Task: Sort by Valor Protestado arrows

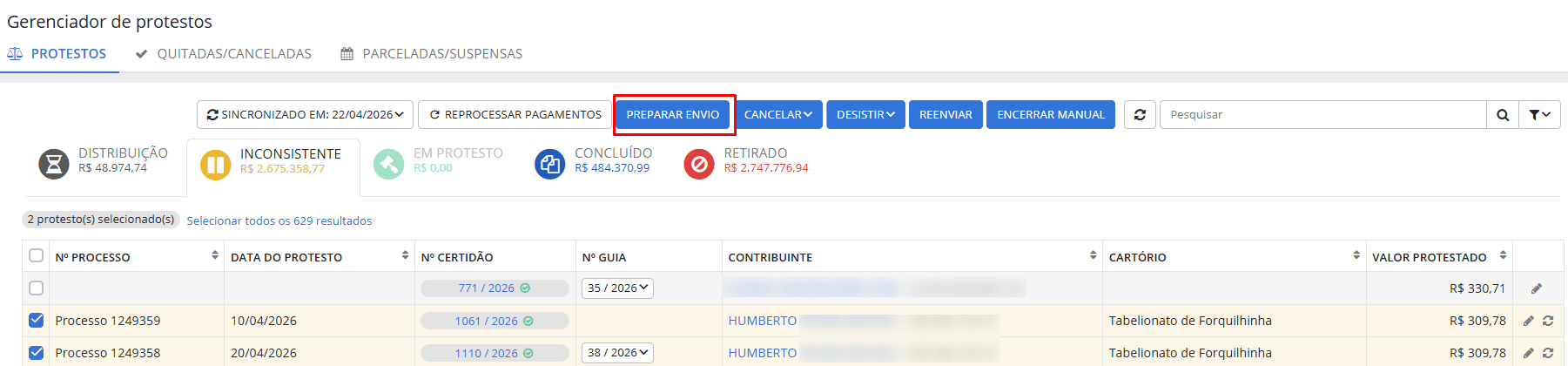Action: 1503,255
